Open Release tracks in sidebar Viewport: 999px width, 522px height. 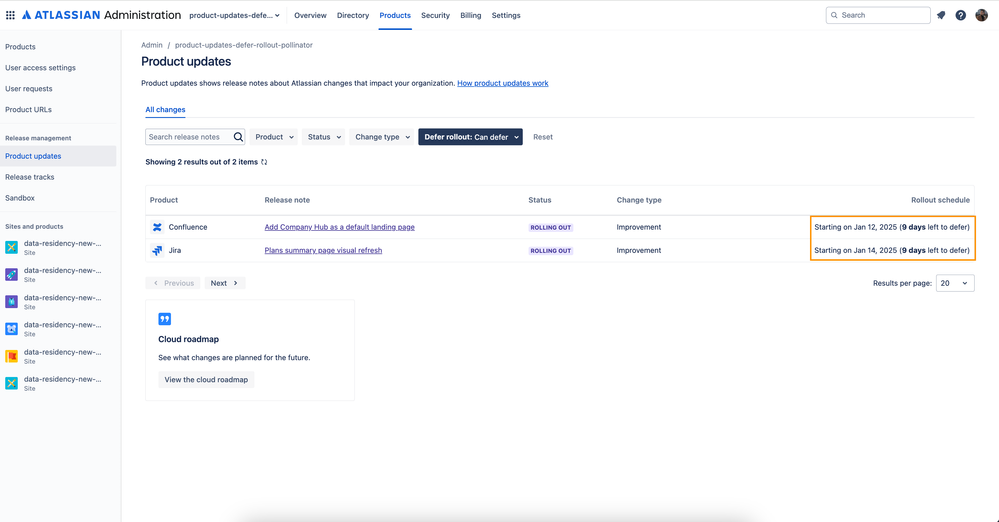(30, 177)
